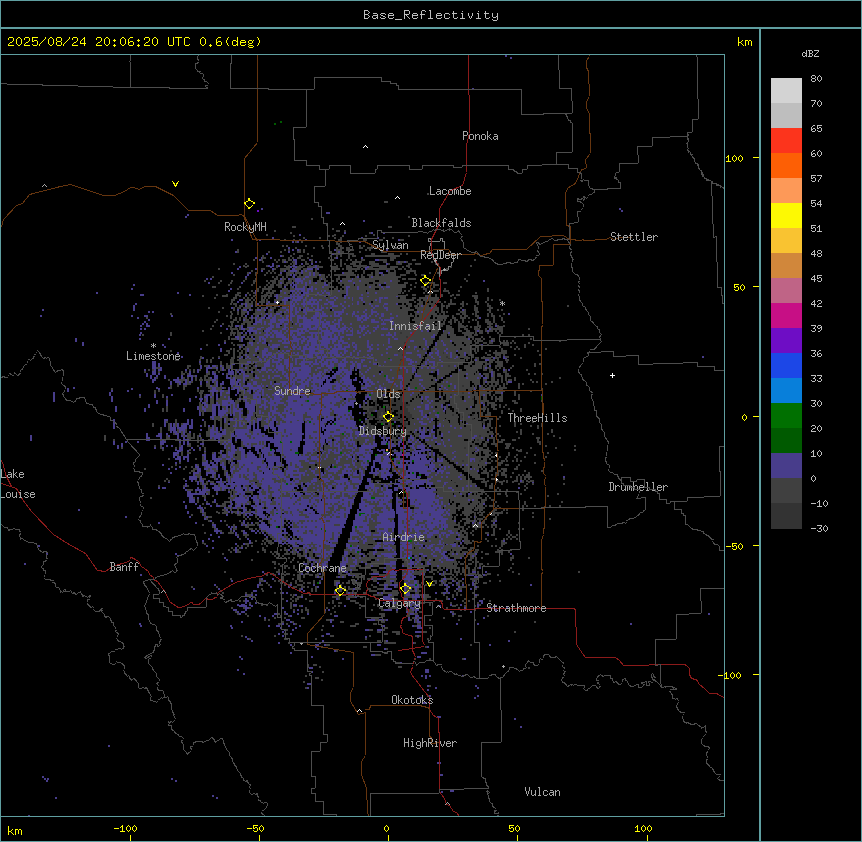Screen dimensions: 862x842
Task: Click the Stettler town label
Action: 634,237
